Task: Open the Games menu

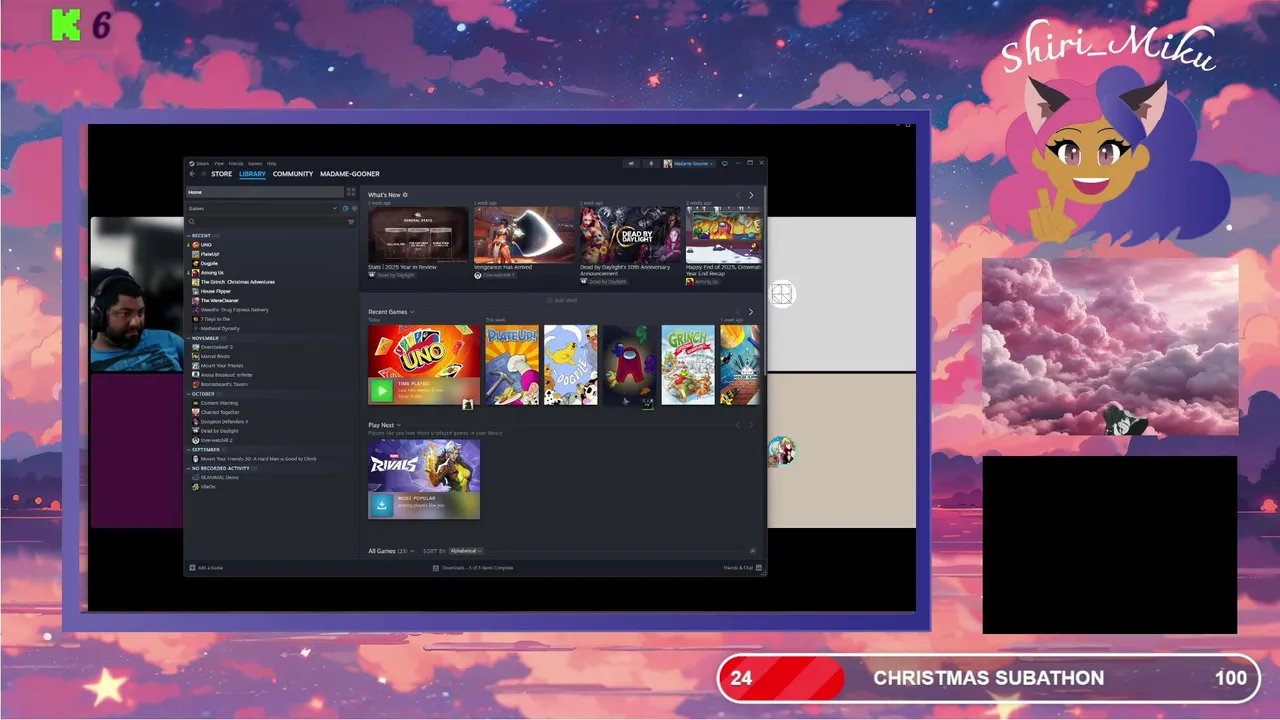Action: (x=255, y=164)
